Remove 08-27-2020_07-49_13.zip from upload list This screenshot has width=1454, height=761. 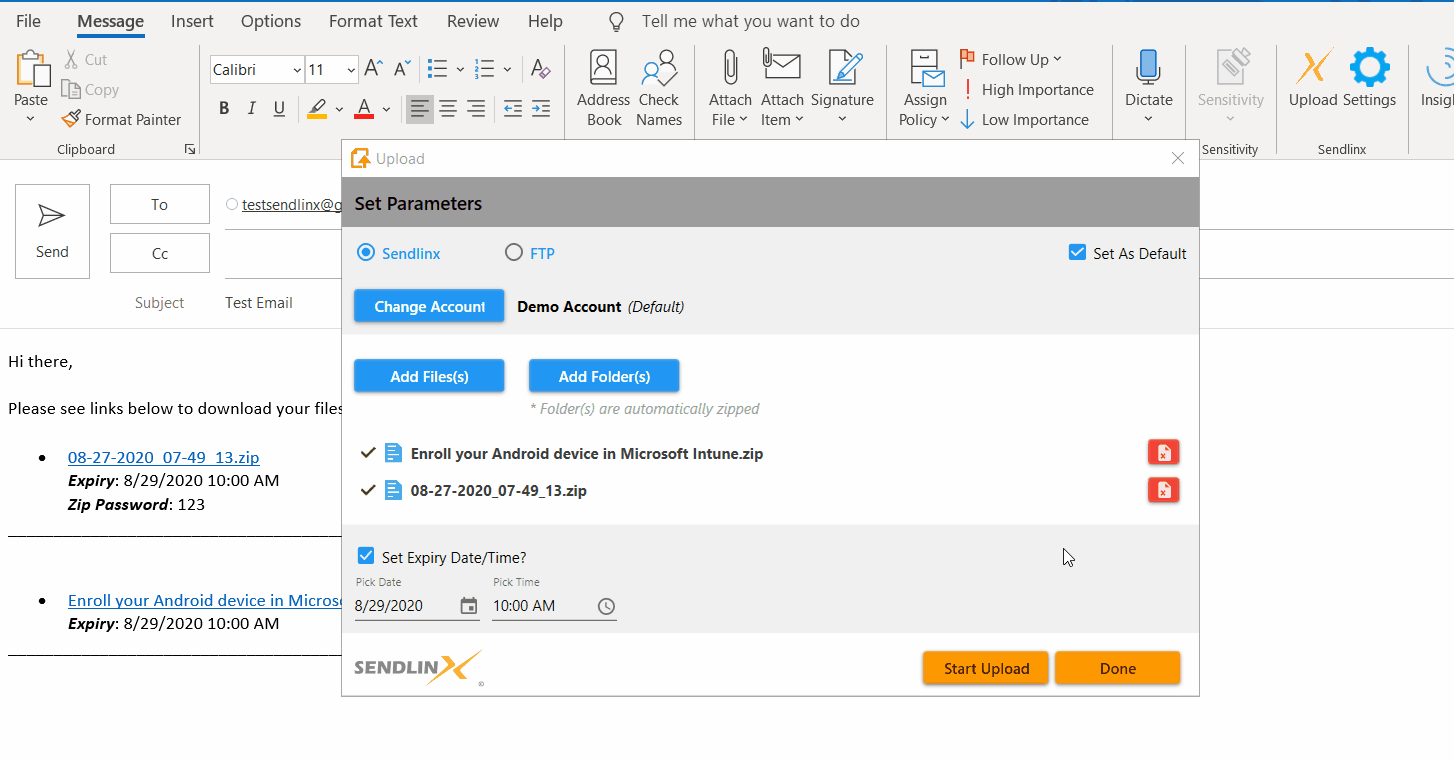(1163, 490)
